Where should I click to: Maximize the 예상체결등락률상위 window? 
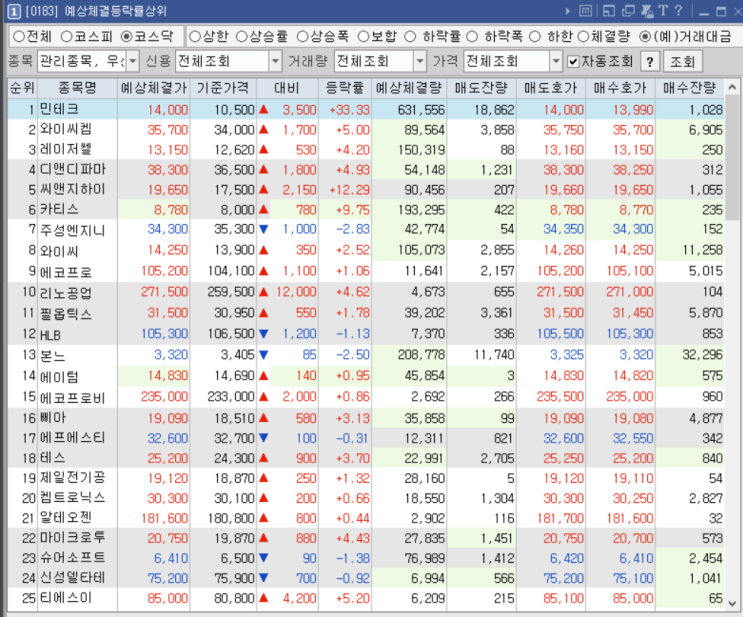(721, 11)
